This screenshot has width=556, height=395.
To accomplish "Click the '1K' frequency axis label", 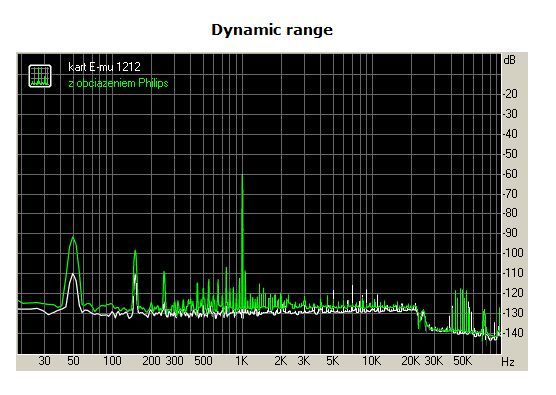I will [241, 361].
